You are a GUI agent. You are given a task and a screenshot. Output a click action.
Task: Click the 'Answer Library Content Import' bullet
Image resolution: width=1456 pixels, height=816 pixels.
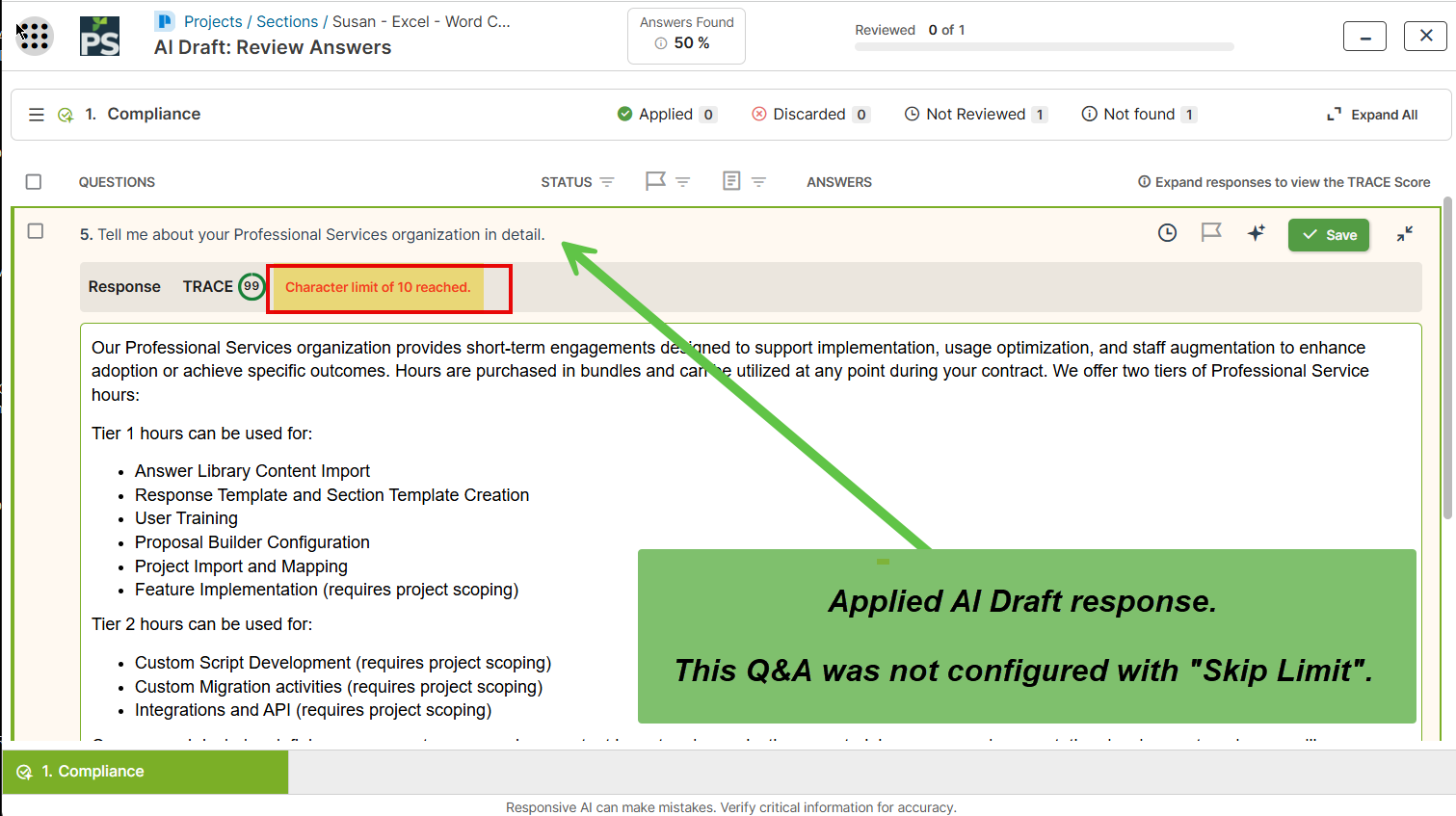click(x=252, y=471)
